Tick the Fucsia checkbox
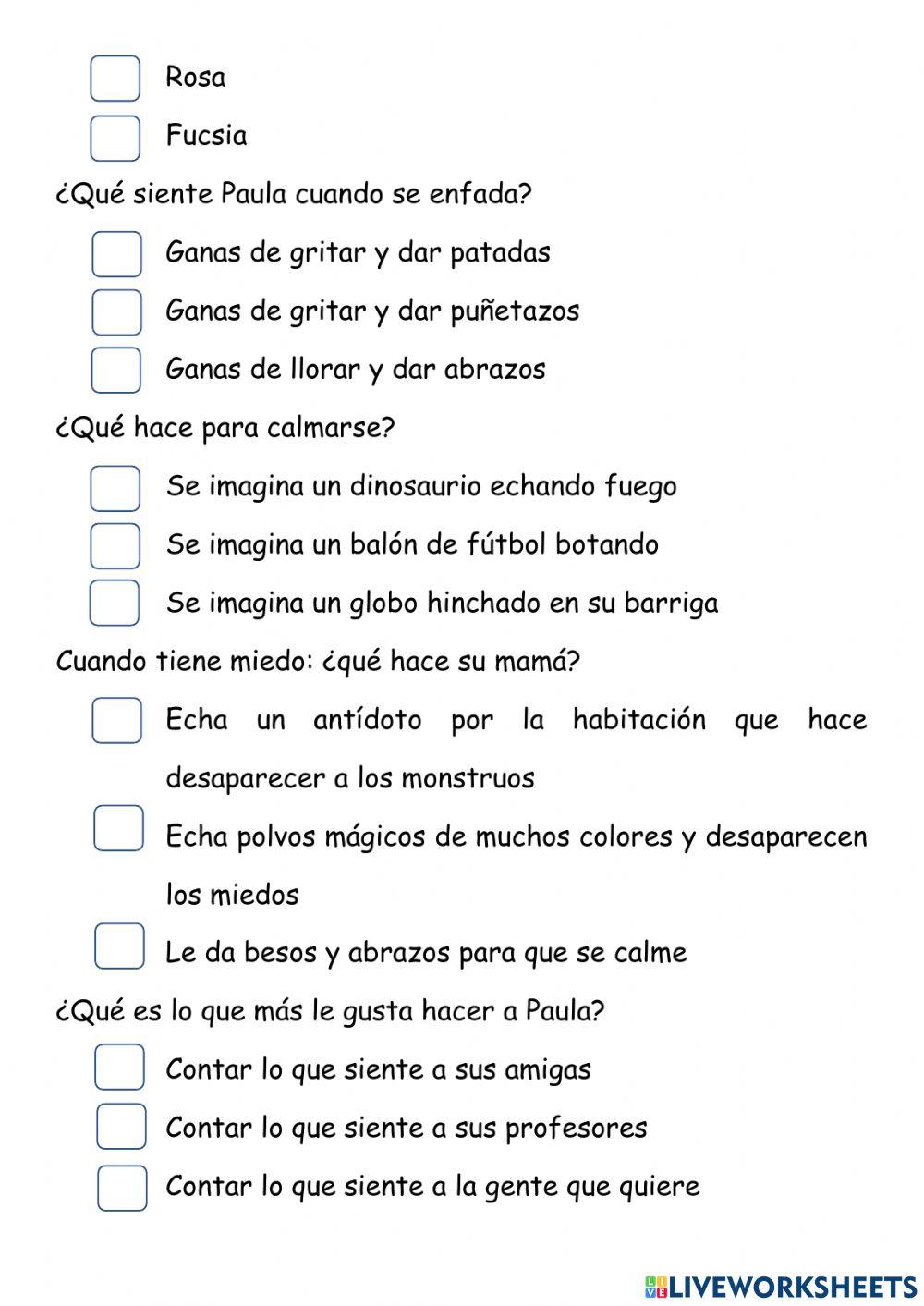The width and height of the screenshot is (924, 1306). pyautogui.click(x=115, y=138)
